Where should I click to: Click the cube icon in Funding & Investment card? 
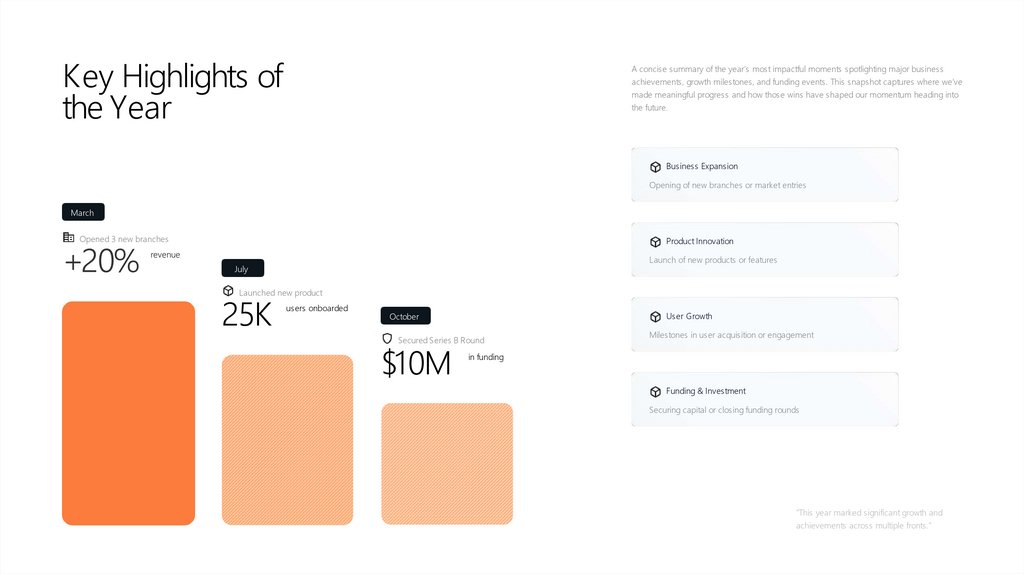(655, 392)
